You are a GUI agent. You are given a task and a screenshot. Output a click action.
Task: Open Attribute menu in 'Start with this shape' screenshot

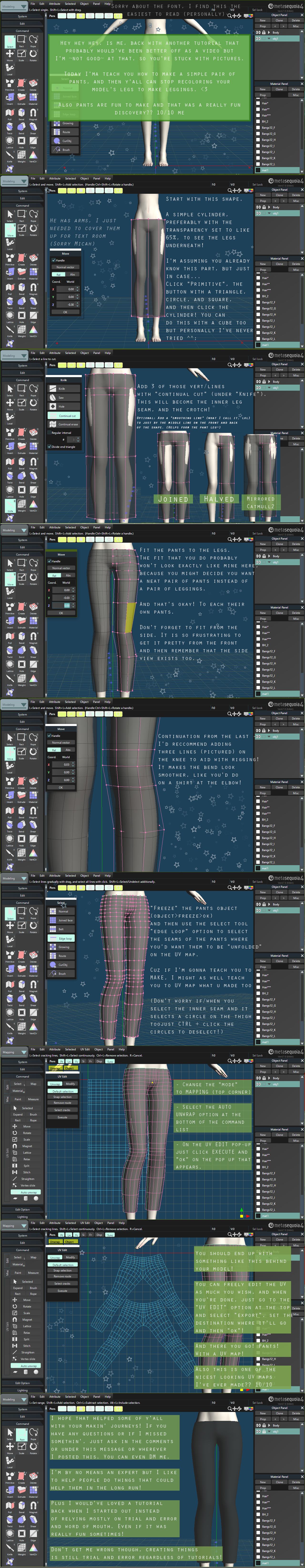(x=55, y=178)
